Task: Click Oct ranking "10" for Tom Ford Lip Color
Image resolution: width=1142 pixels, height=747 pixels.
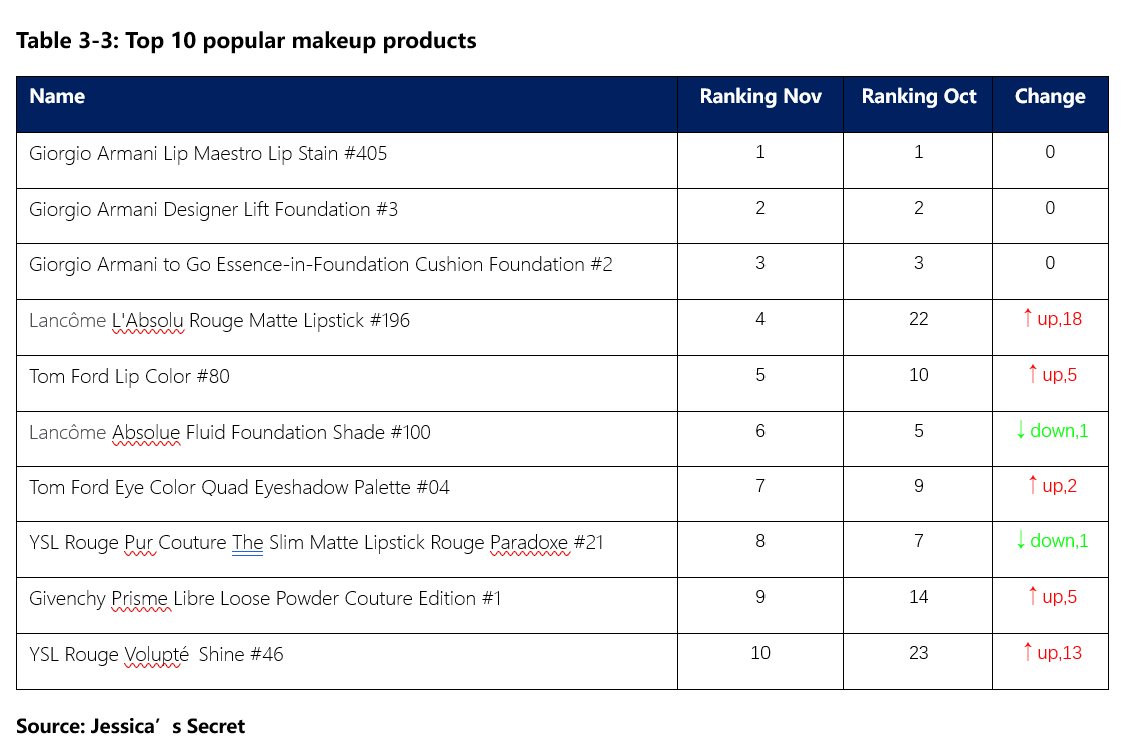Action: coord(918,376)
